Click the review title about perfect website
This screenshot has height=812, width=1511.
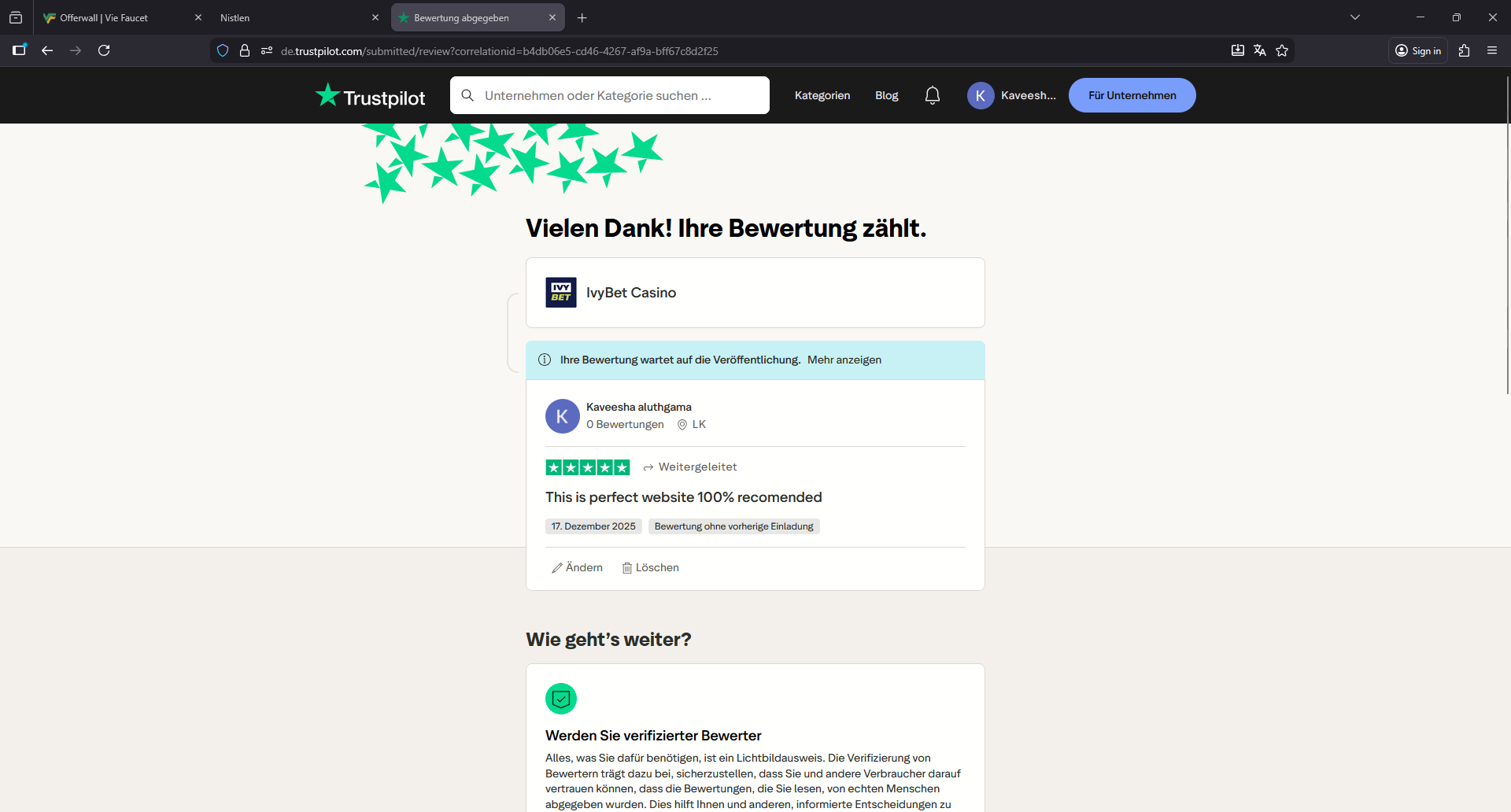click(x=684, y=497)
